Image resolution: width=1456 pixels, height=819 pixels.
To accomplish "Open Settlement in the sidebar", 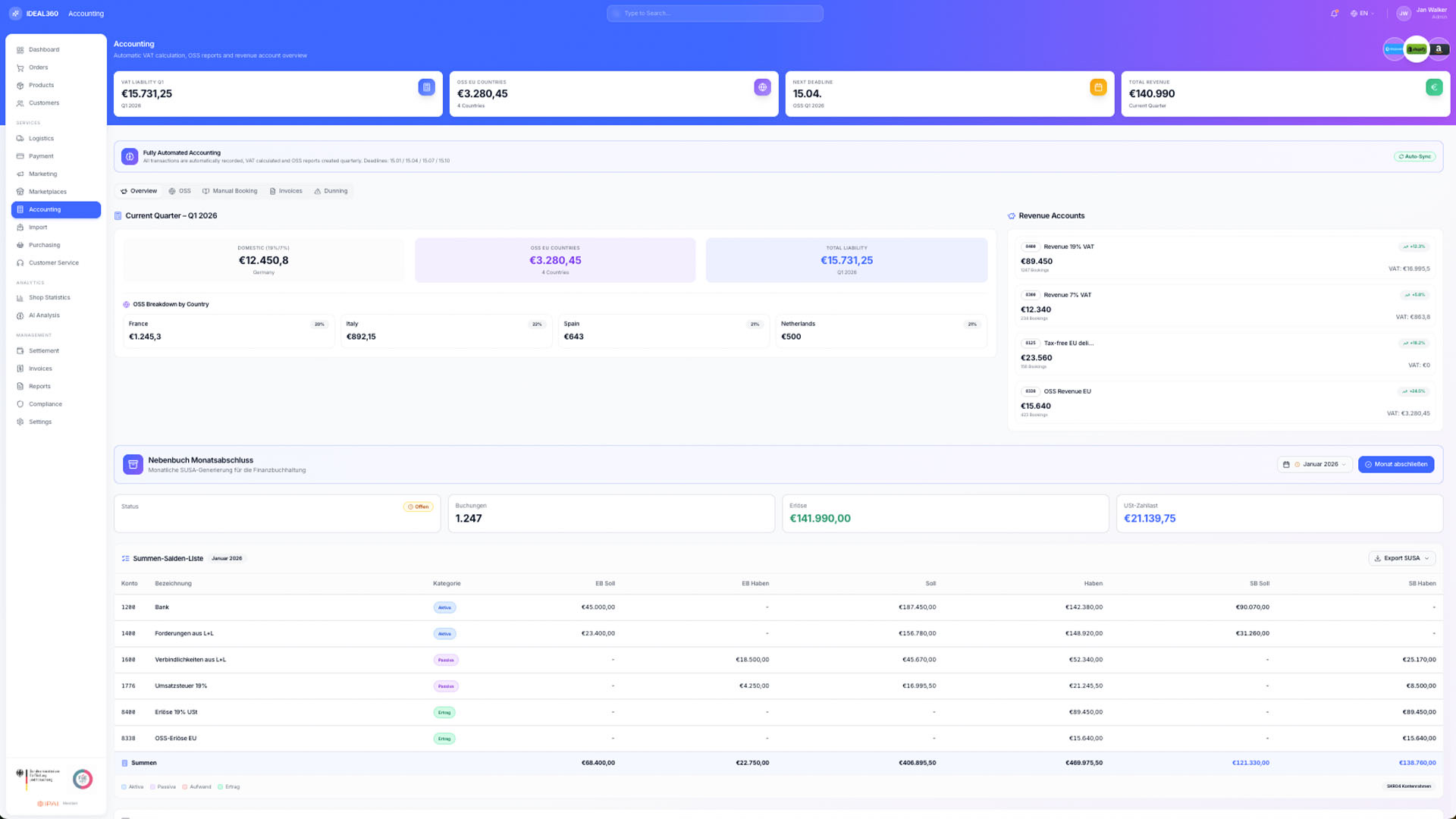I will 56,351.
